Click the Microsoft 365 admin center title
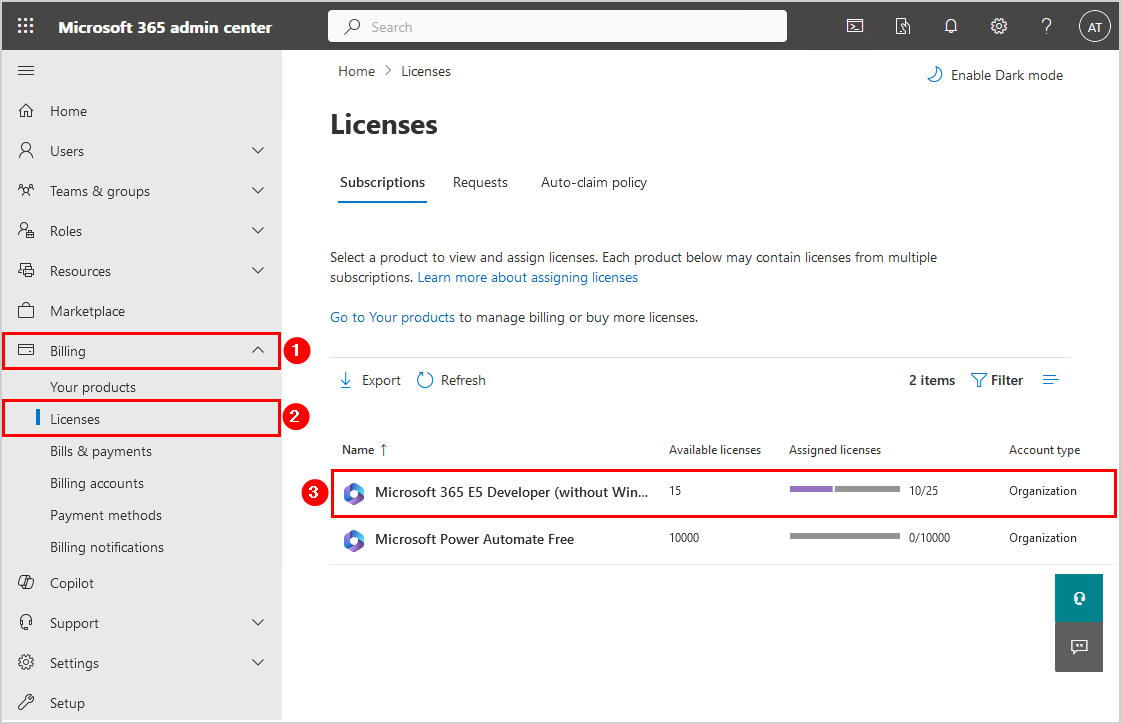Image resolution: width=1121 pixels, height=724 pixels. pyautogui.click(x=165, y=27)
